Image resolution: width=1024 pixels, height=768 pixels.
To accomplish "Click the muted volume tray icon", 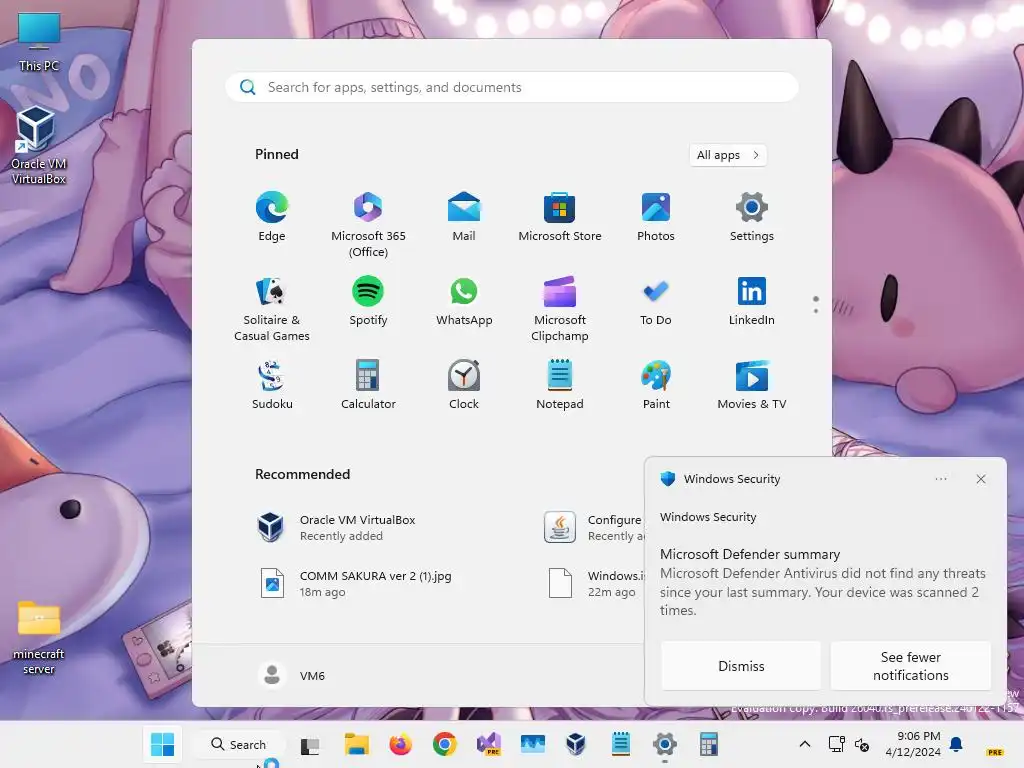I will (862, 744).
